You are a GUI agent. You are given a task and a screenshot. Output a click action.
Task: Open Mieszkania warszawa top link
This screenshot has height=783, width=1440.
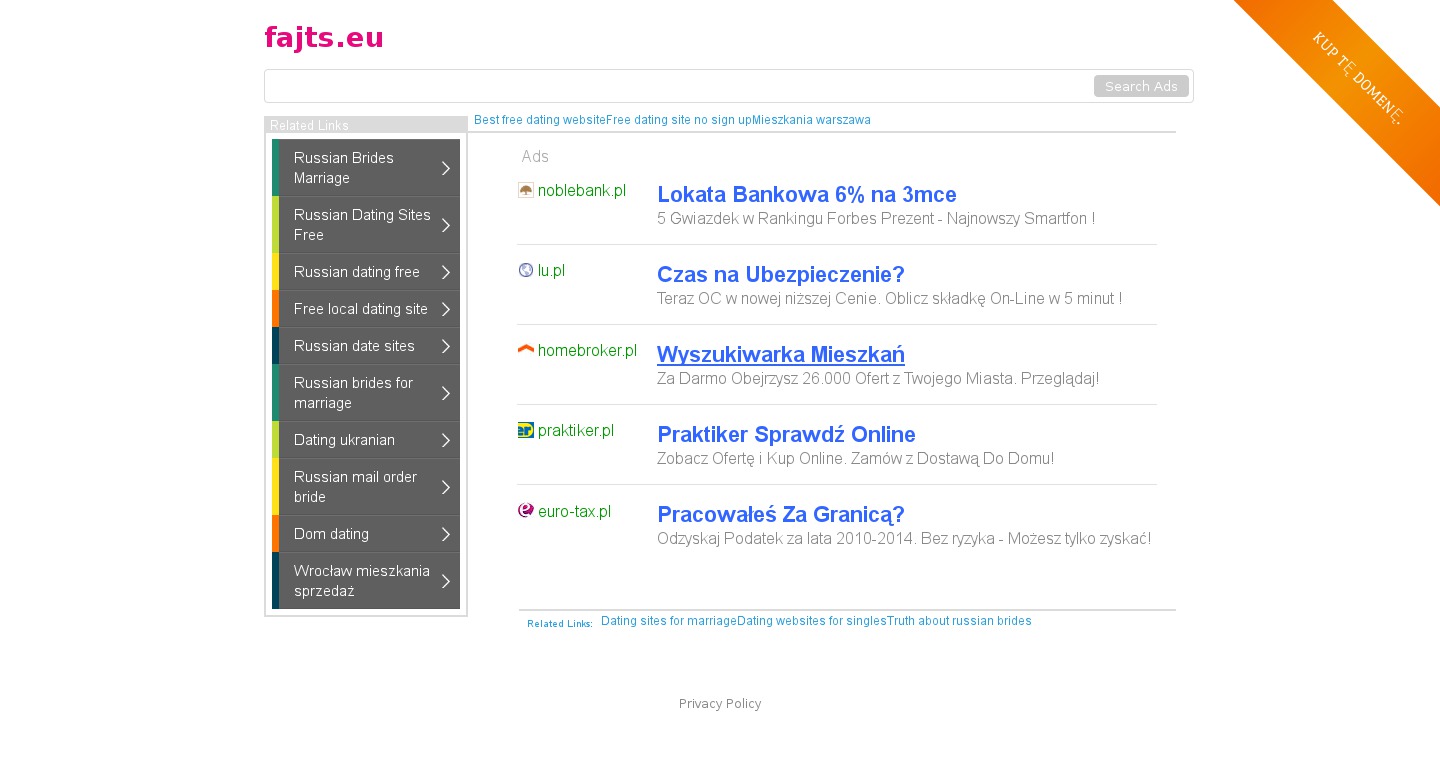811,120
